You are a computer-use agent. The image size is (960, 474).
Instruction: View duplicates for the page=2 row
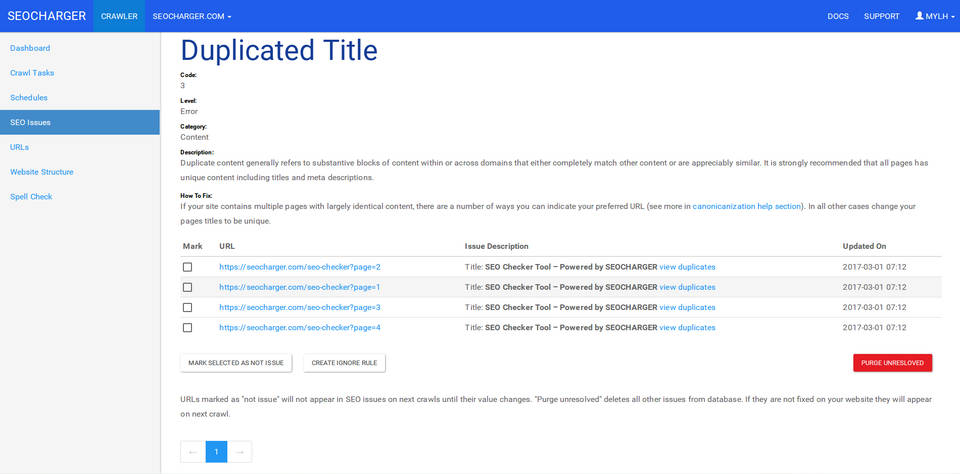coord(687,267)
